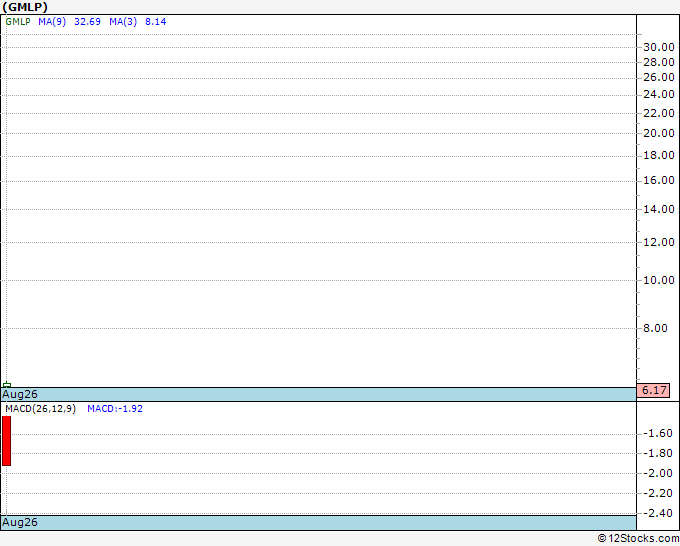
Task: Click the -2.40 MACD axis label
Action: tap(658, 513)
